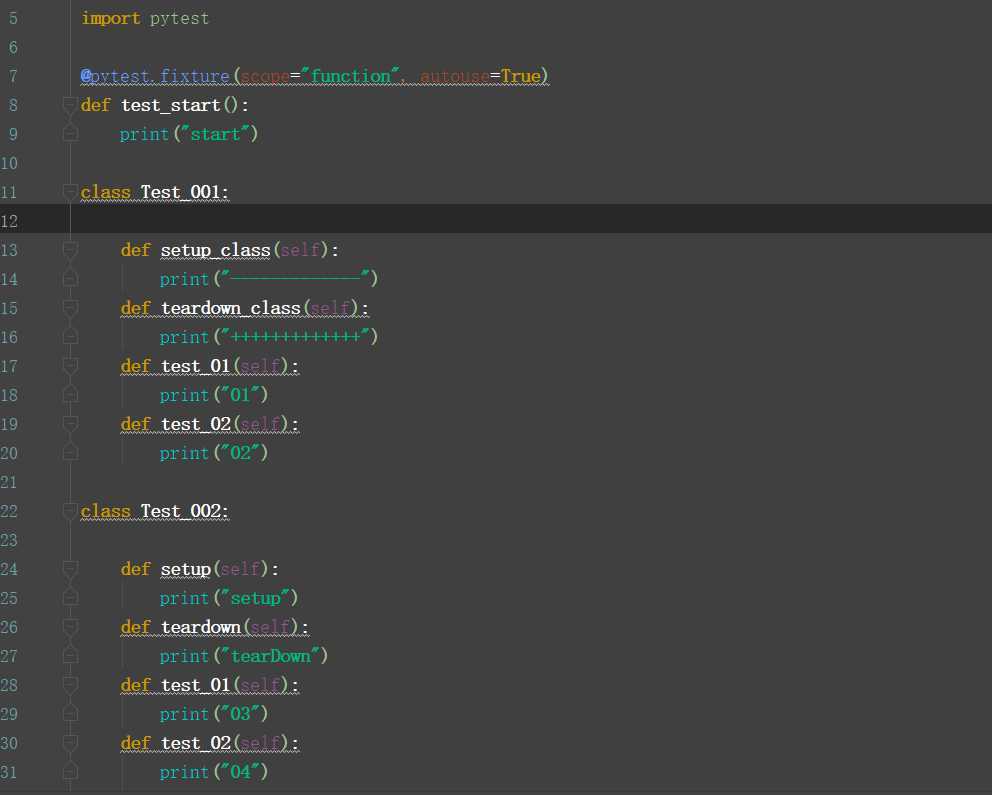Collapse test_02 fold marker on line 19

point(69,424)
